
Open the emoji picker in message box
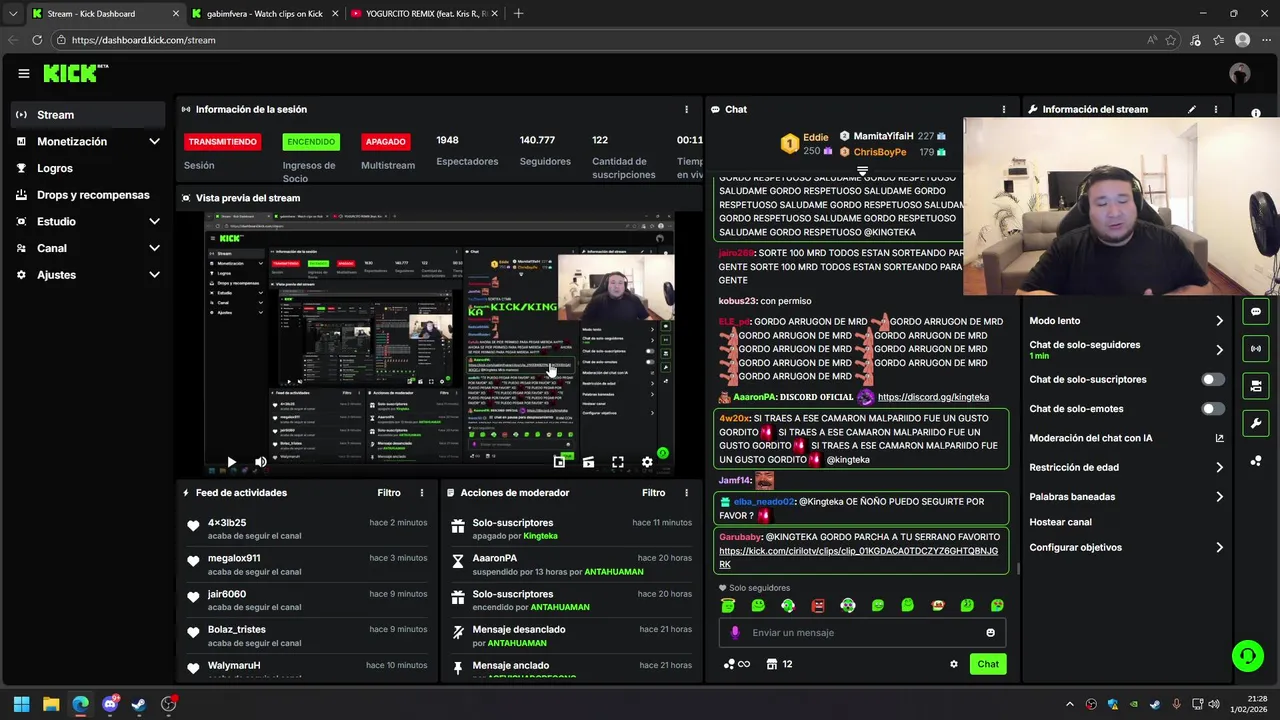pos(991,632)
